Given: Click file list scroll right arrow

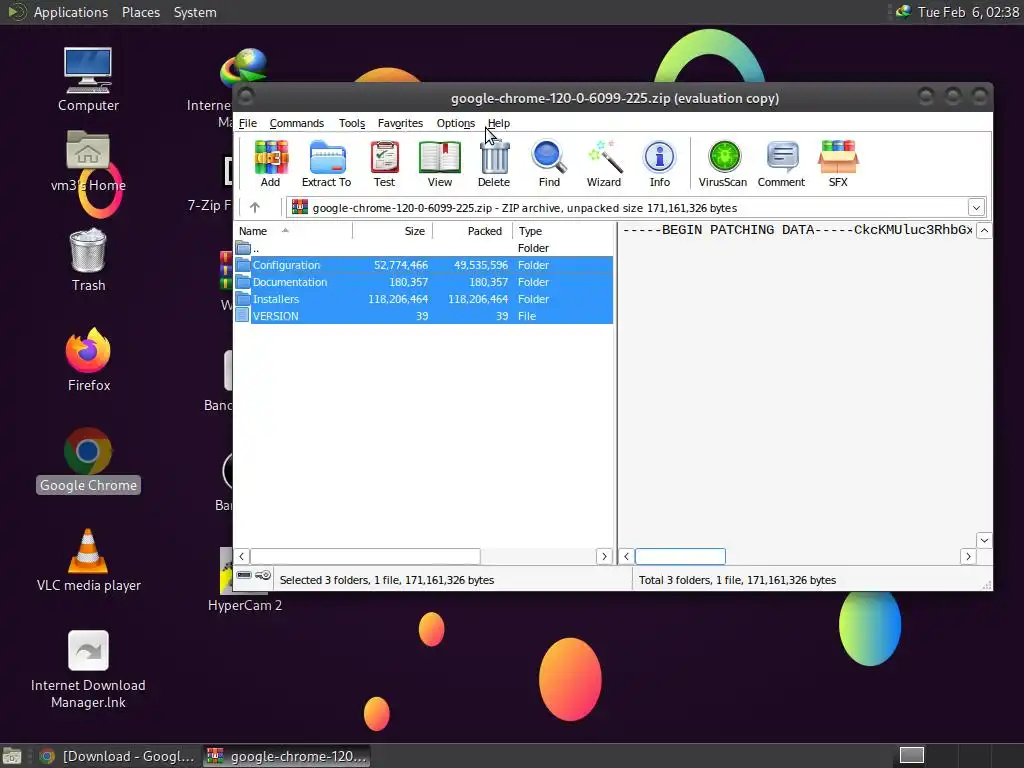Looking at the screenshot, I should coord(604,556).
